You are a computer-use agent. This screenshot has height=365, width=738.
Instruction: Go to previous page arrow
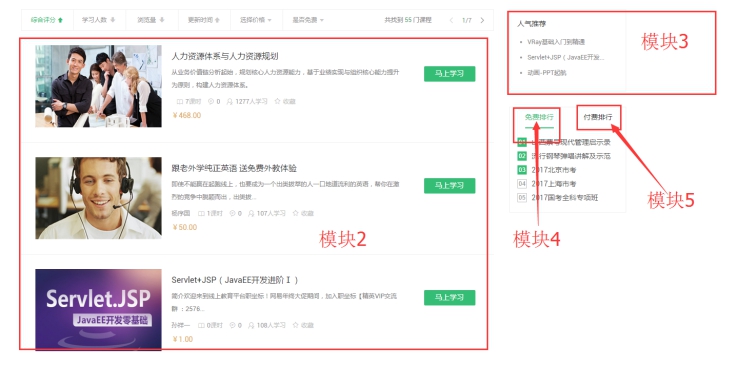tap(451, 20)
